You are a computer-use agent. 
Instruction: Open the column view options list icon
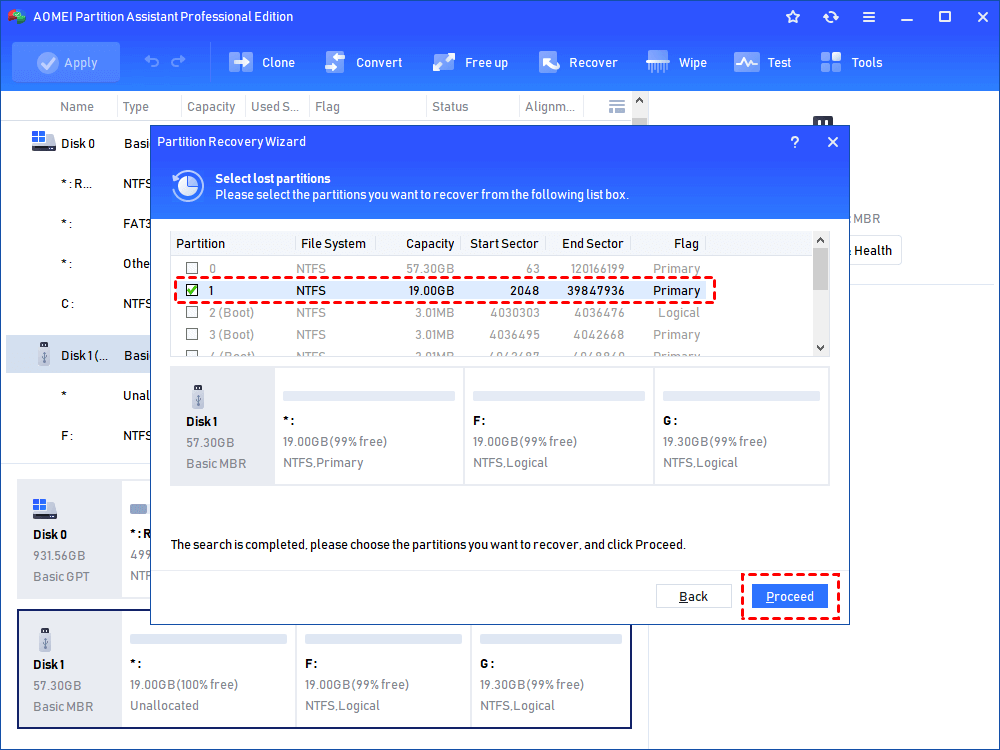click(617, 107)
